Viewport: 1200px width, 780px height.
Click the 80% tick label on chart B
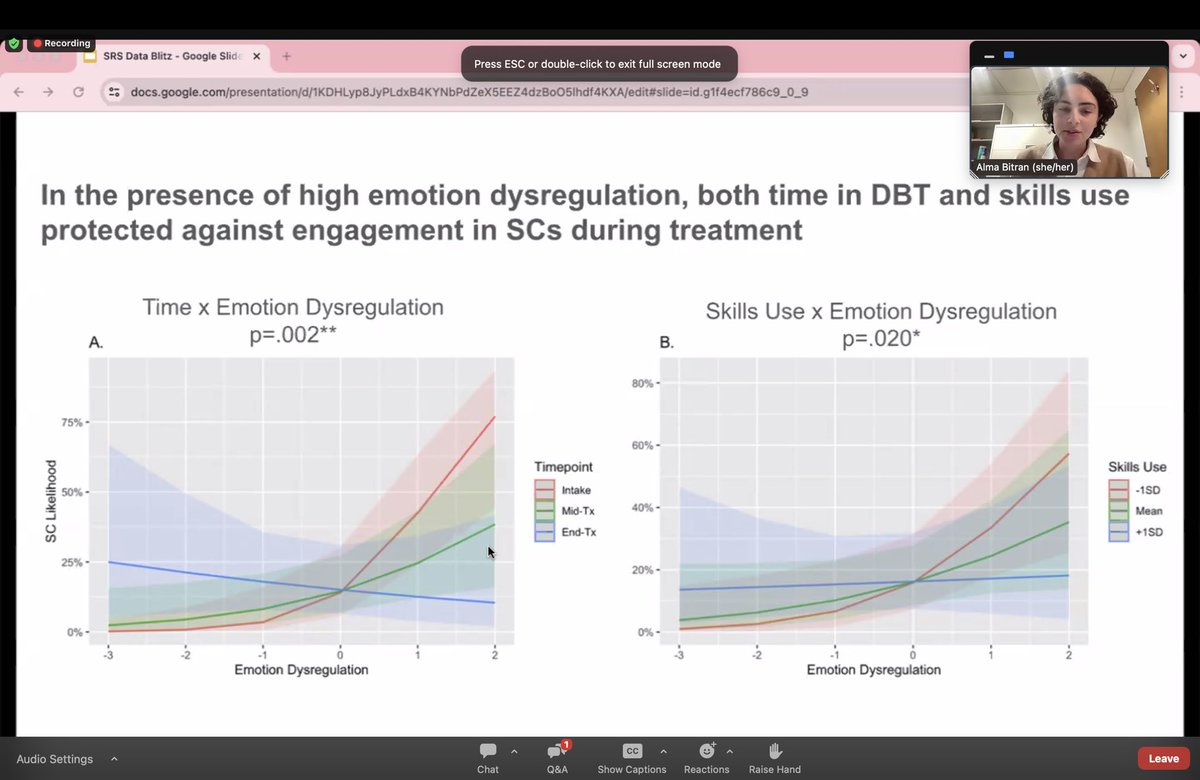click(x=643, y=383)
